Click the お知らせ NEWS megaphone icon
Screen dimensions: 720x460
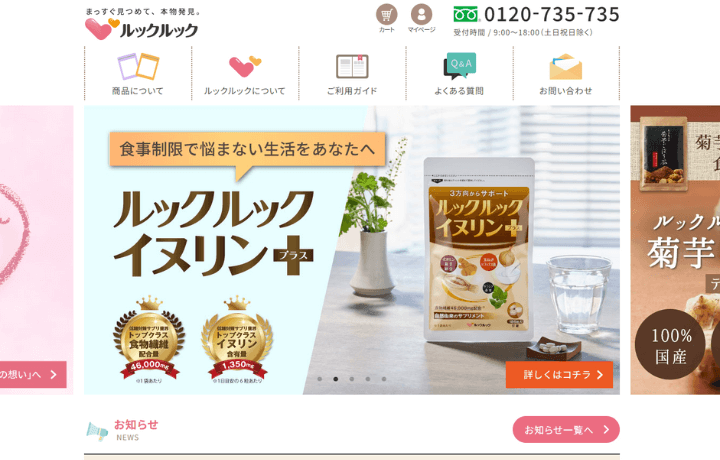(x=97, y=431)
